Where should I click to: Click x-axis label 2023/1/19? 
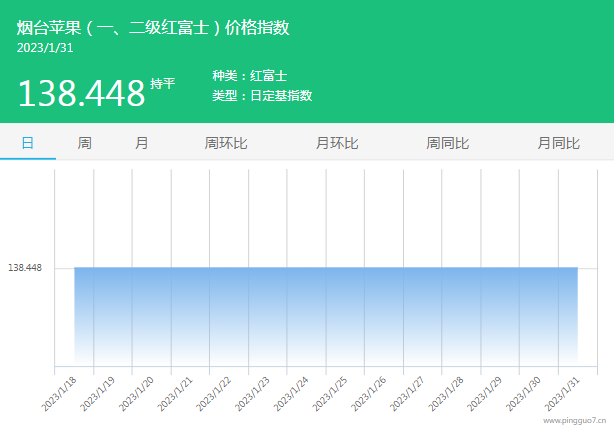(x=98, y=394)
